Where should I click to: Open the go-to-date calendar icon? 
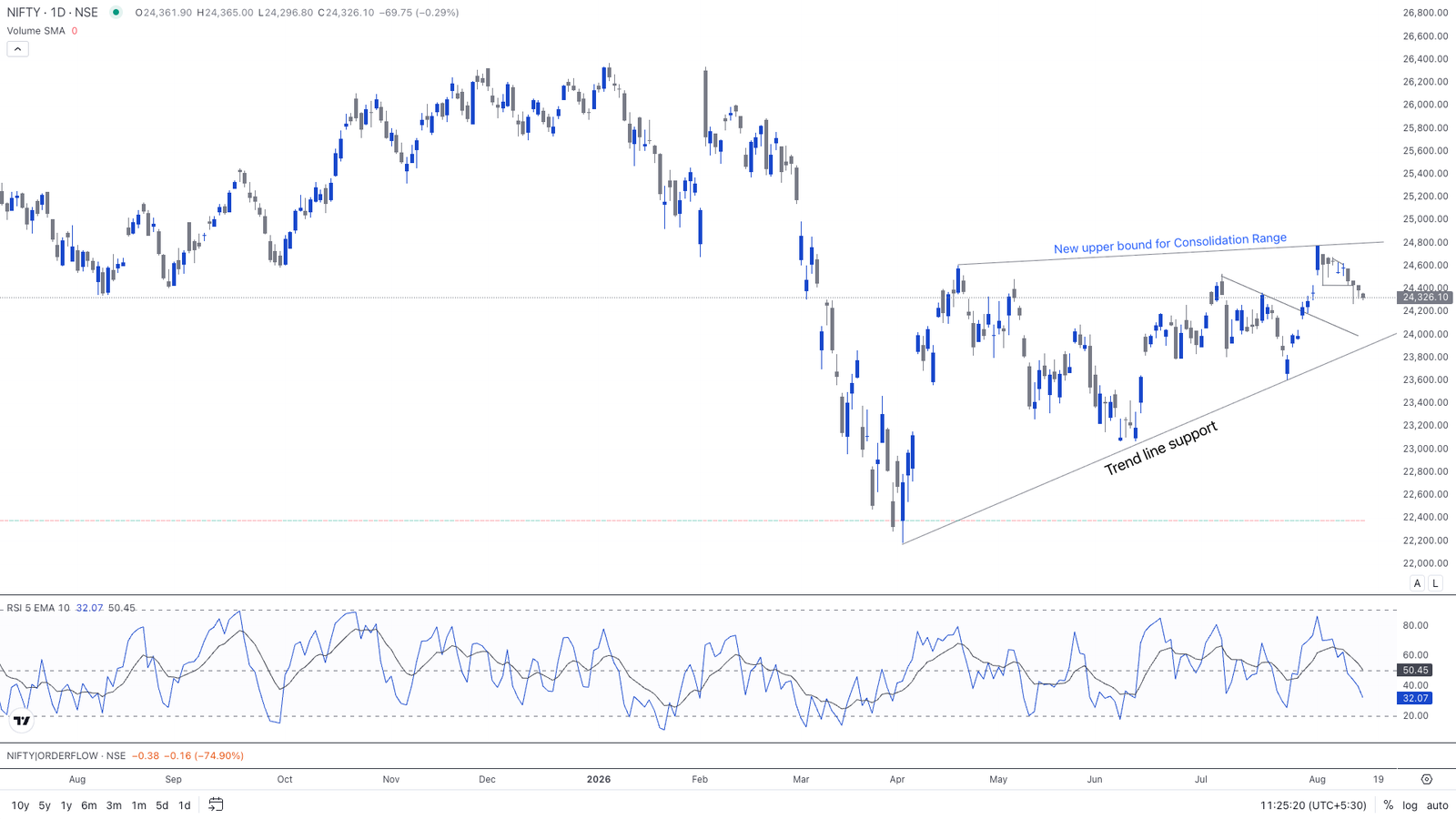(216, 804)
